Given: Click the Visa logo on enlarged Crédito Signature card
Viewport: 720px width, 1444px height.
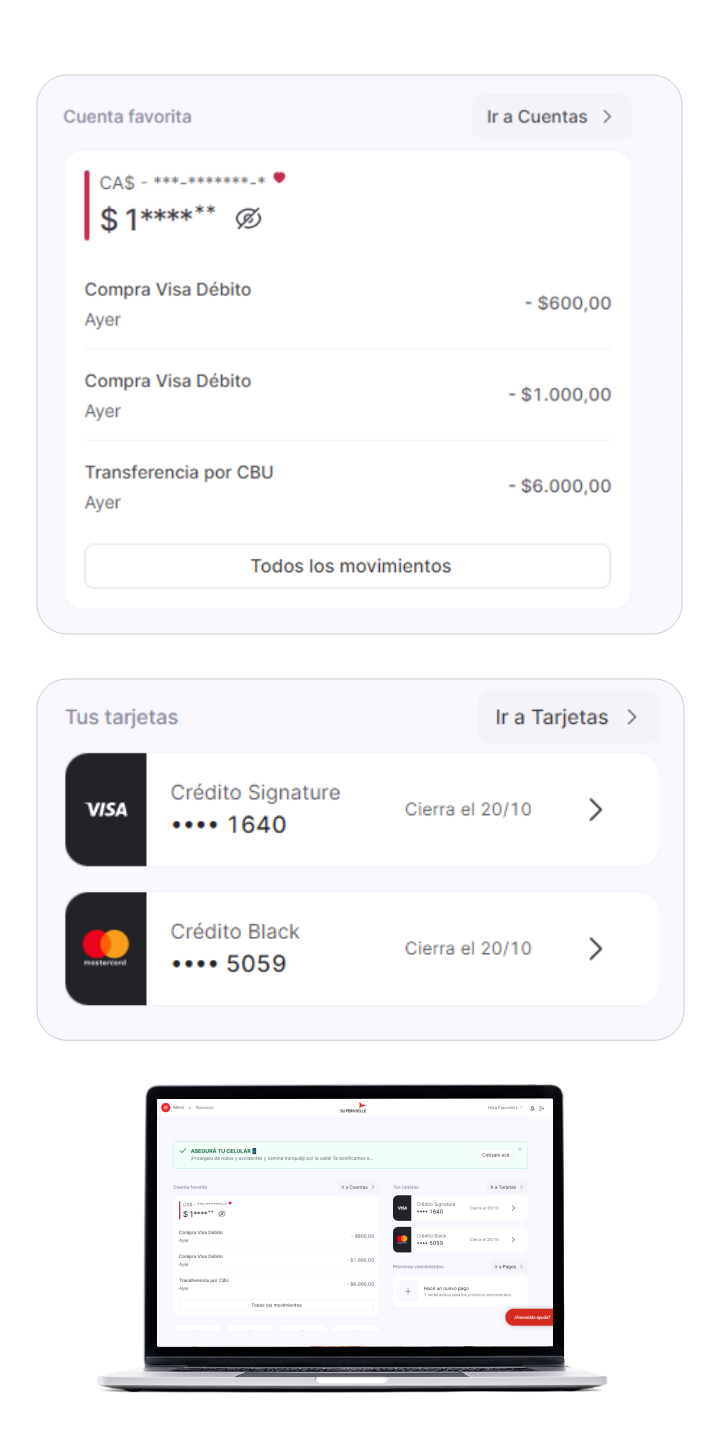Looking at the screenshot, I should pyautogui.click(x=106, y=809).
